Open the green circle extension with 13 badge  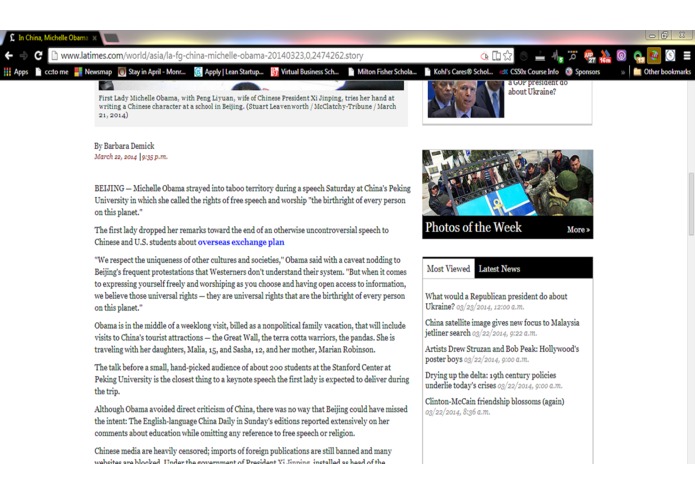(638, 56)
